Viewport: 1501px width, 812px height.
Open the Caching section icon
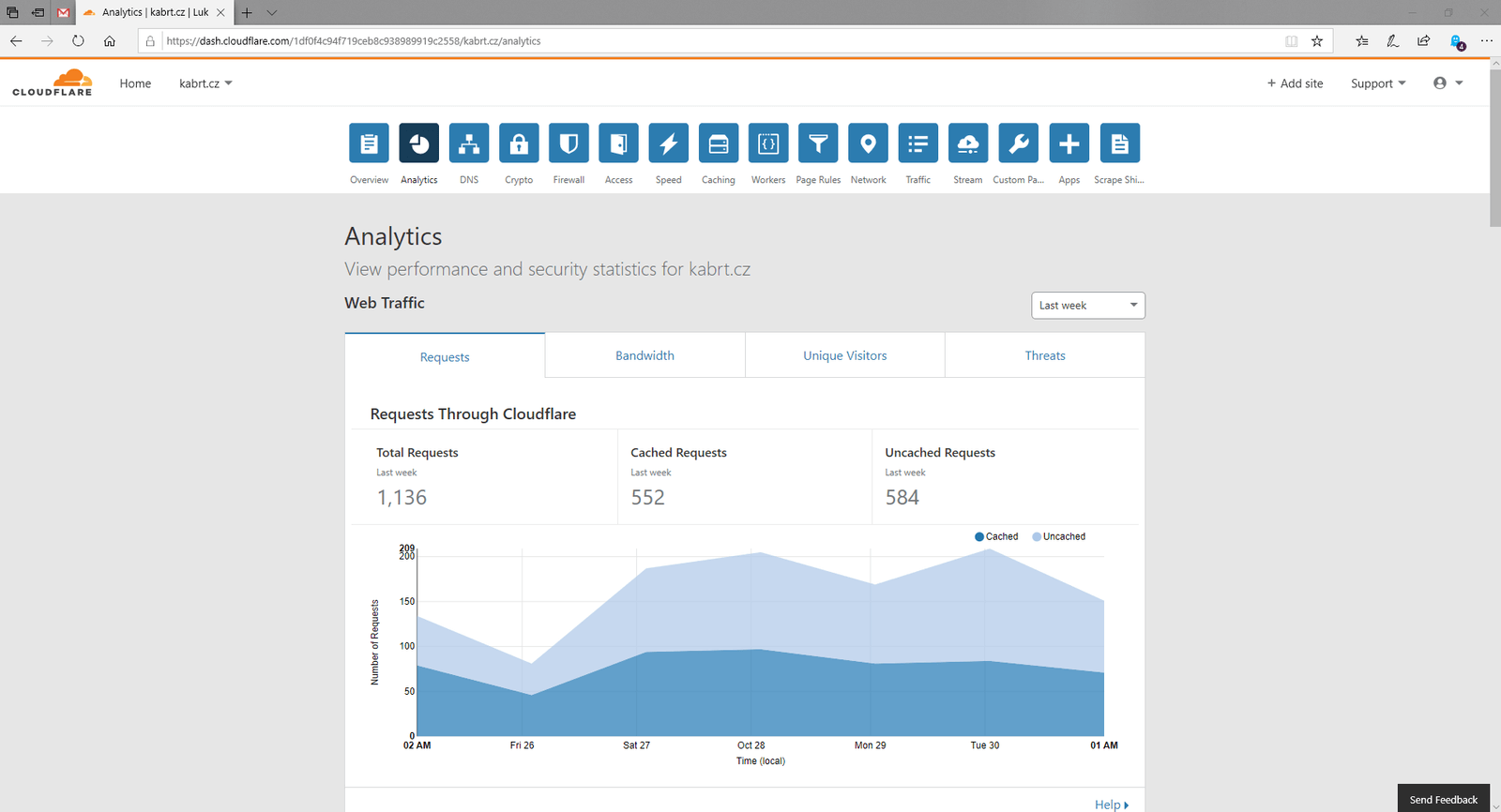pos(719,143)
